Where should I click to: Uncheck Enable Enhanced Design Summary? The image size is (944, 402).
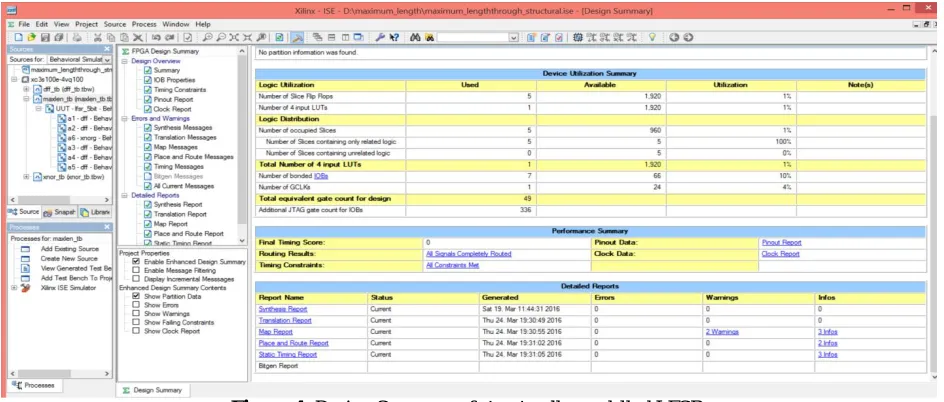[x=135, y=262]
